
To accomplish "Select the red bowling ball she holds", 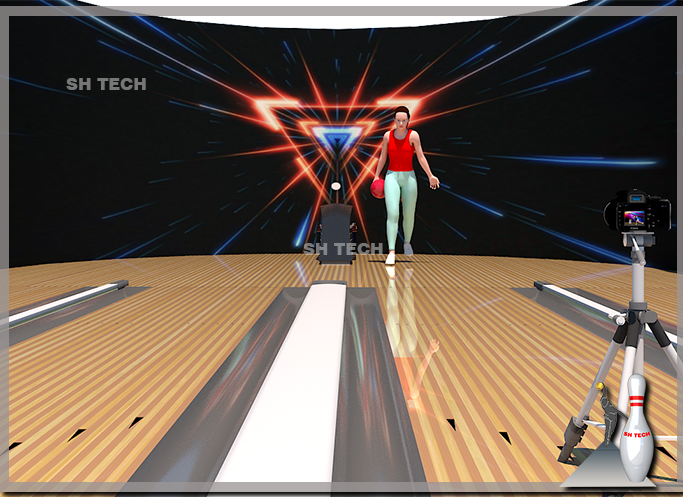I will [x=378, y=189].
